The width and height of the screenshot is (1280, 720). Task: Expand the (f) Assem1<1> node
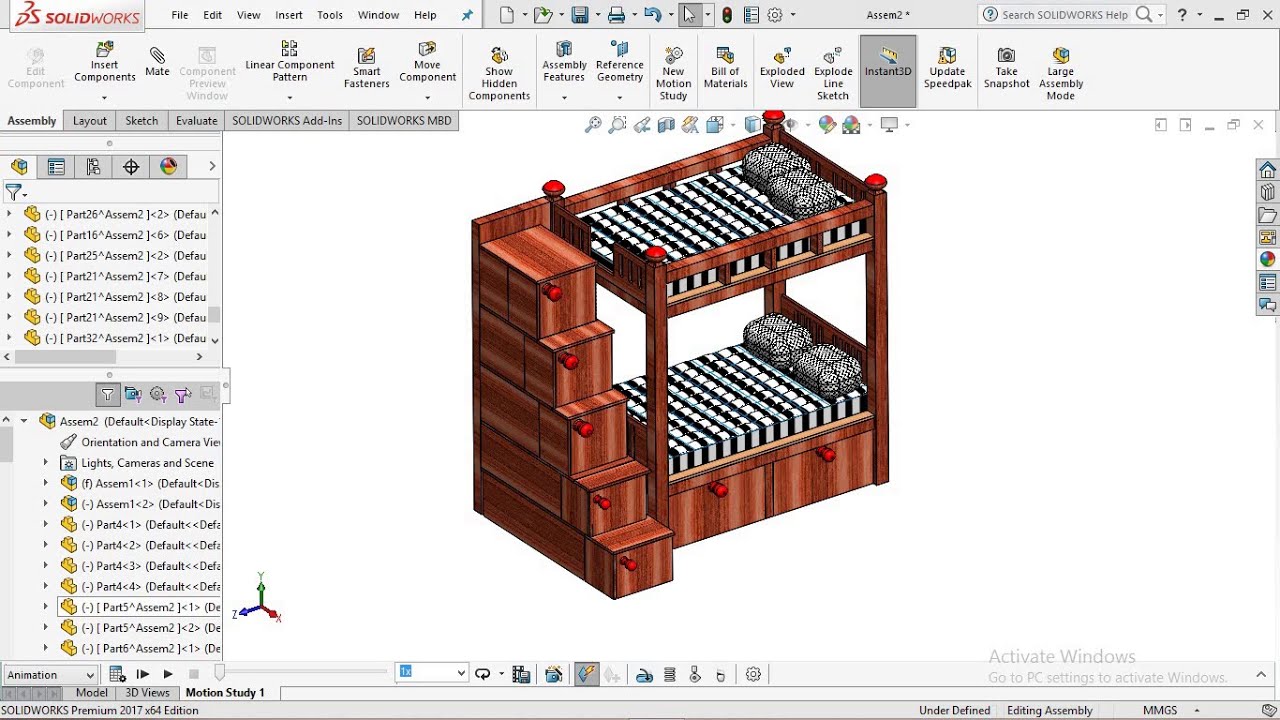(45, 483)
